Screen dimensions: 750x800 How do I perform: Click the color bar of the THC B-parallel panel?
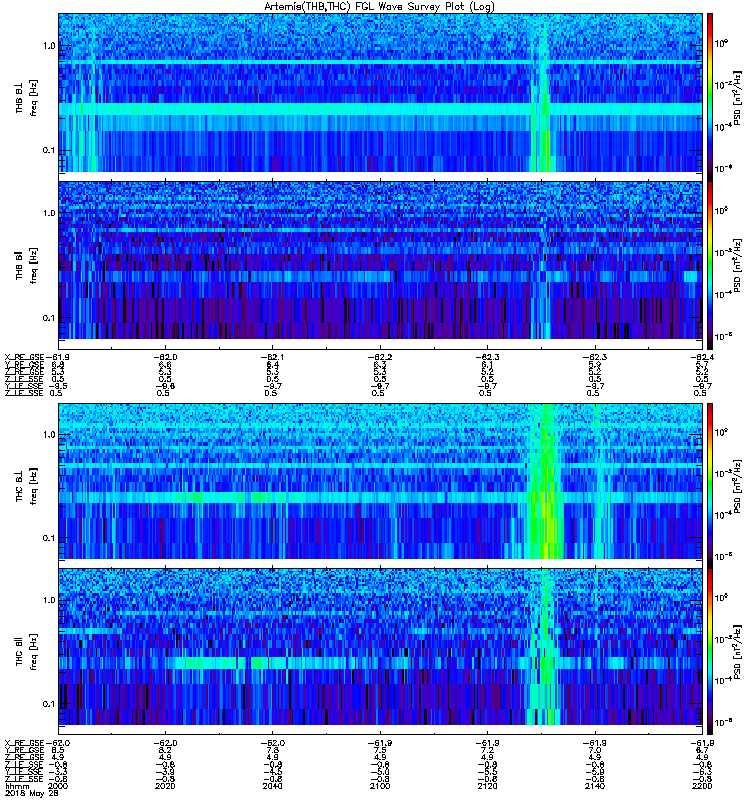[710, 652]
